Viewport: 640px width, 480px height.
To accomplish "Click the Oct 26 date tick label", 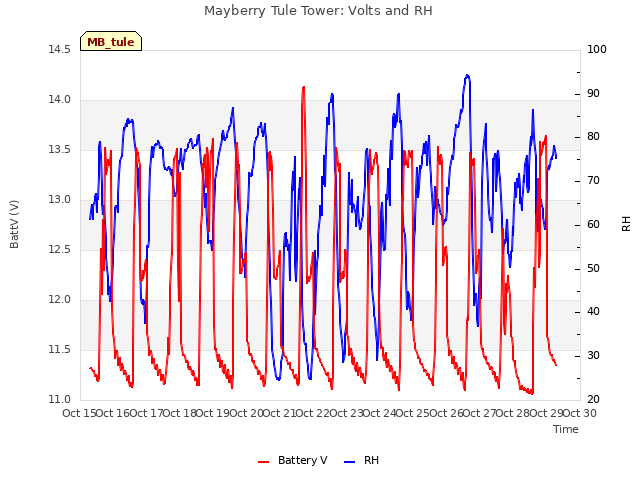I will (x=446, y=413).
